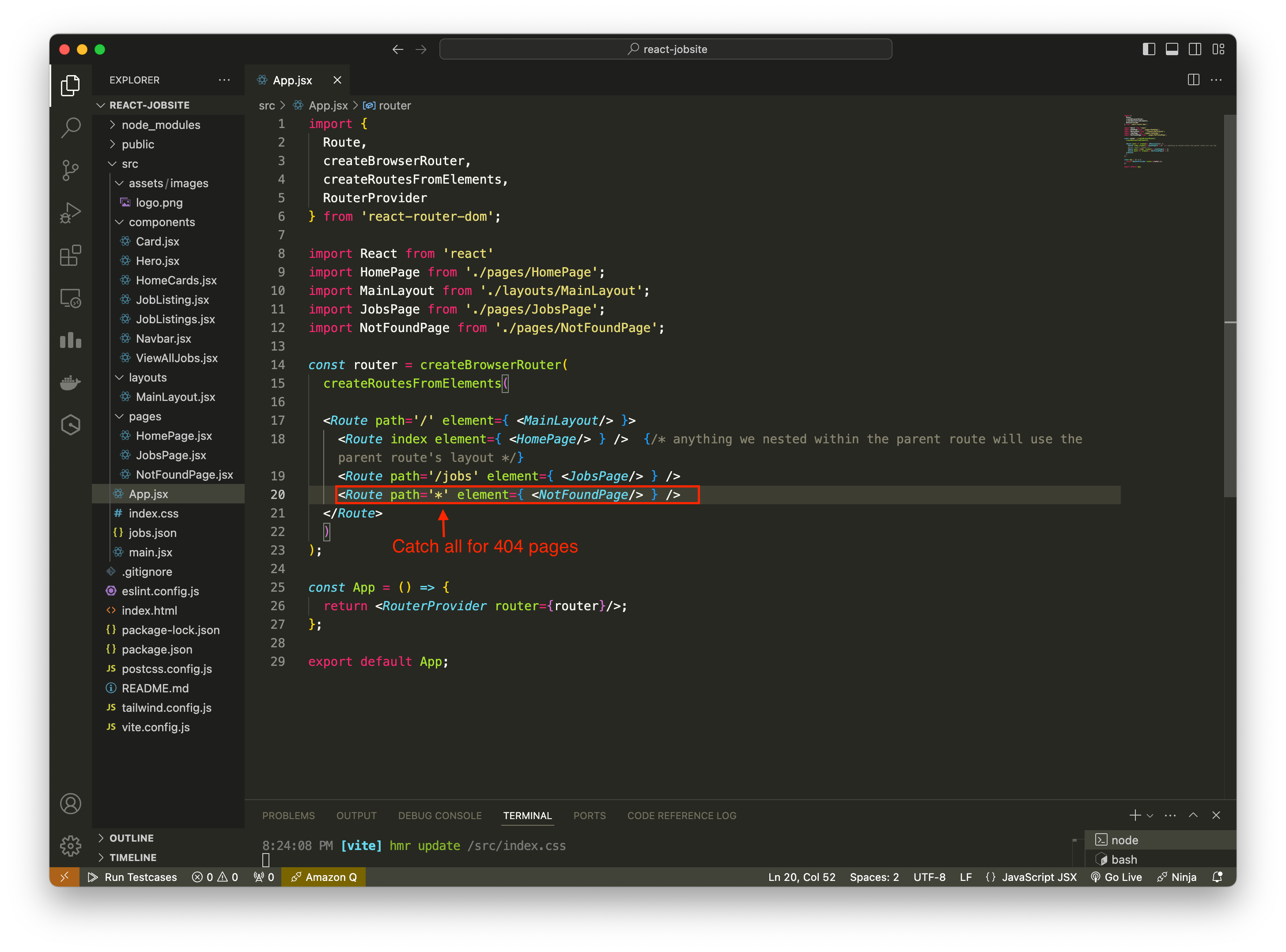Collapse the src folder
The image size is (1286, 952).
[x=168, y=164]
